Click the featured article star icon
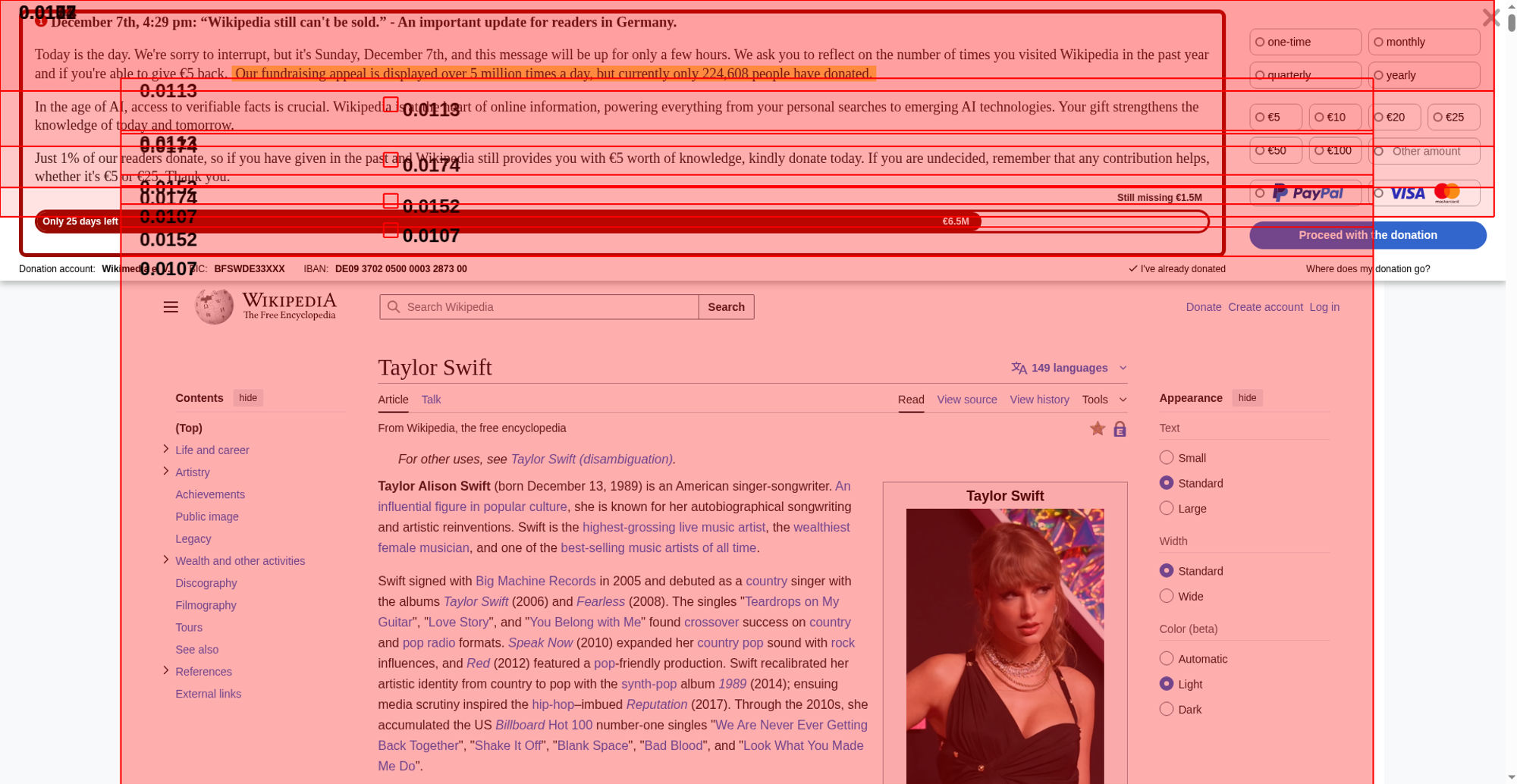The height and width of the screenshot is (784, 1517). (1098, 428)
